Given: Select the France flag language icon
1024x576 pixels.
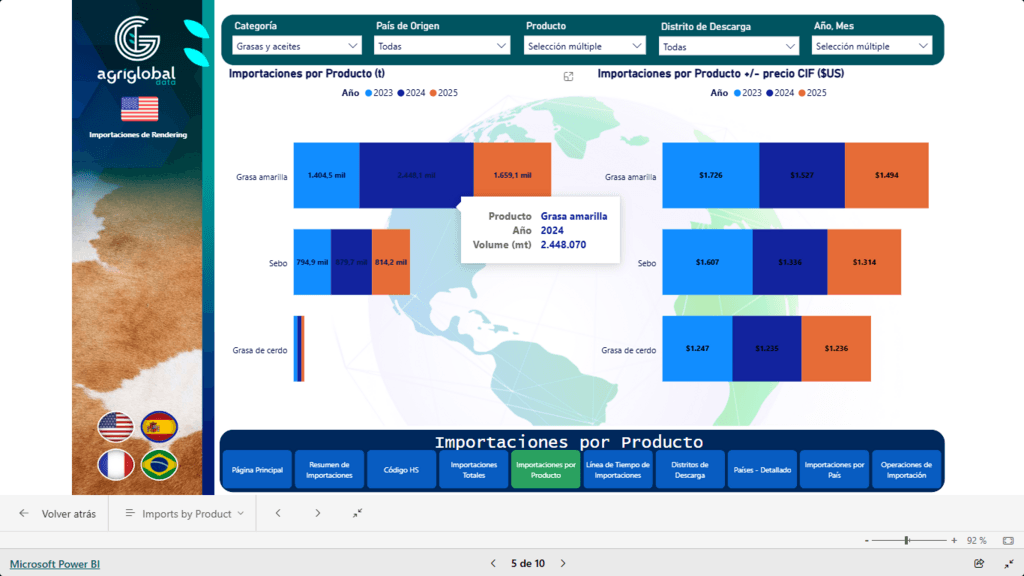Looking at the screenshot, I should coord(115,465).
